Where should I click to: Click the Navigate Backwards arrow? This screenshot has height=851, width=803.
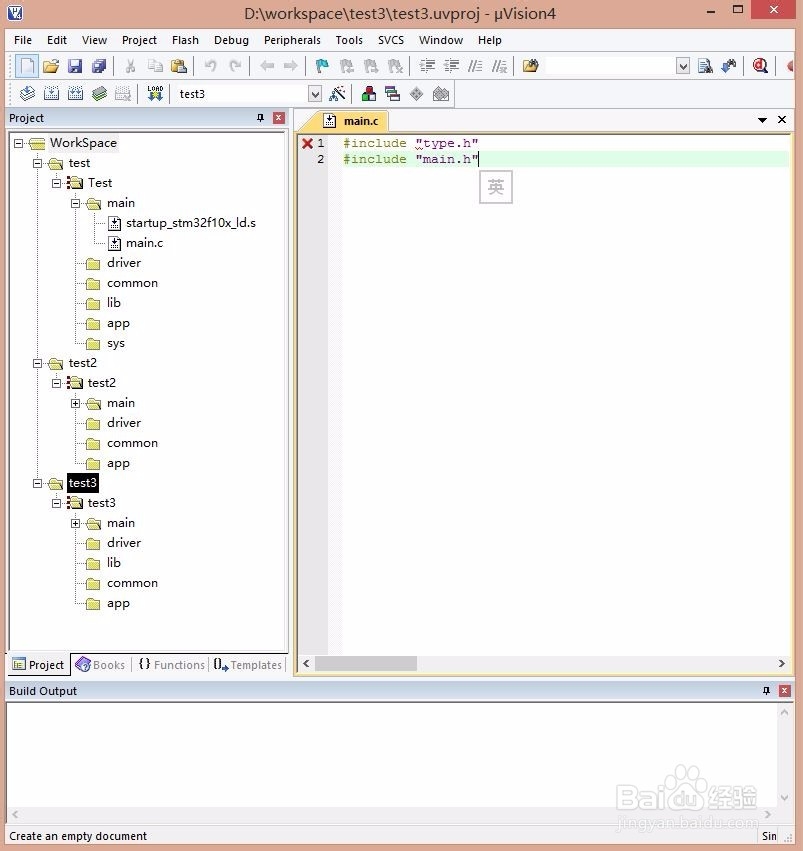click(266, 66)
